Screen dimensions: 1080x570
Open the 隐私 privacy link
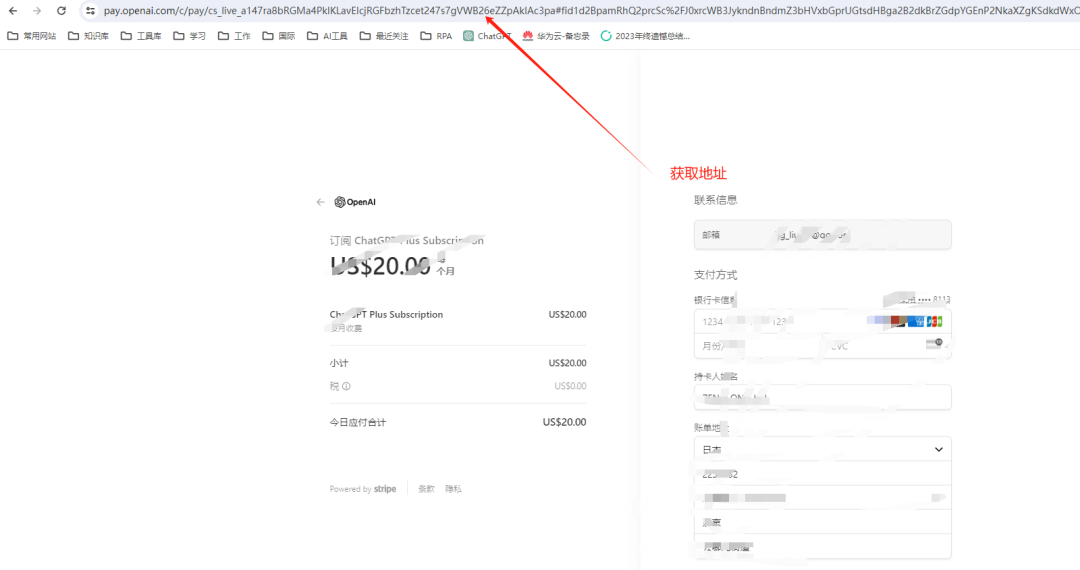(453, 489)
